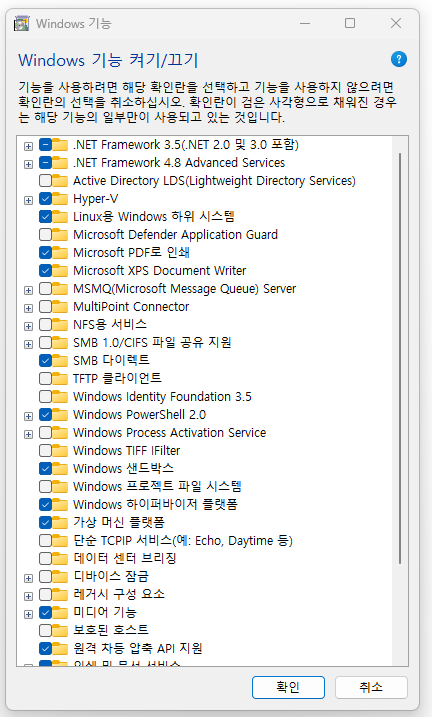This screenshot has width=432, height=717.
Task: Uncheck Microsoft XPS Document Writer checkbox
Action: tap(45, 271)
